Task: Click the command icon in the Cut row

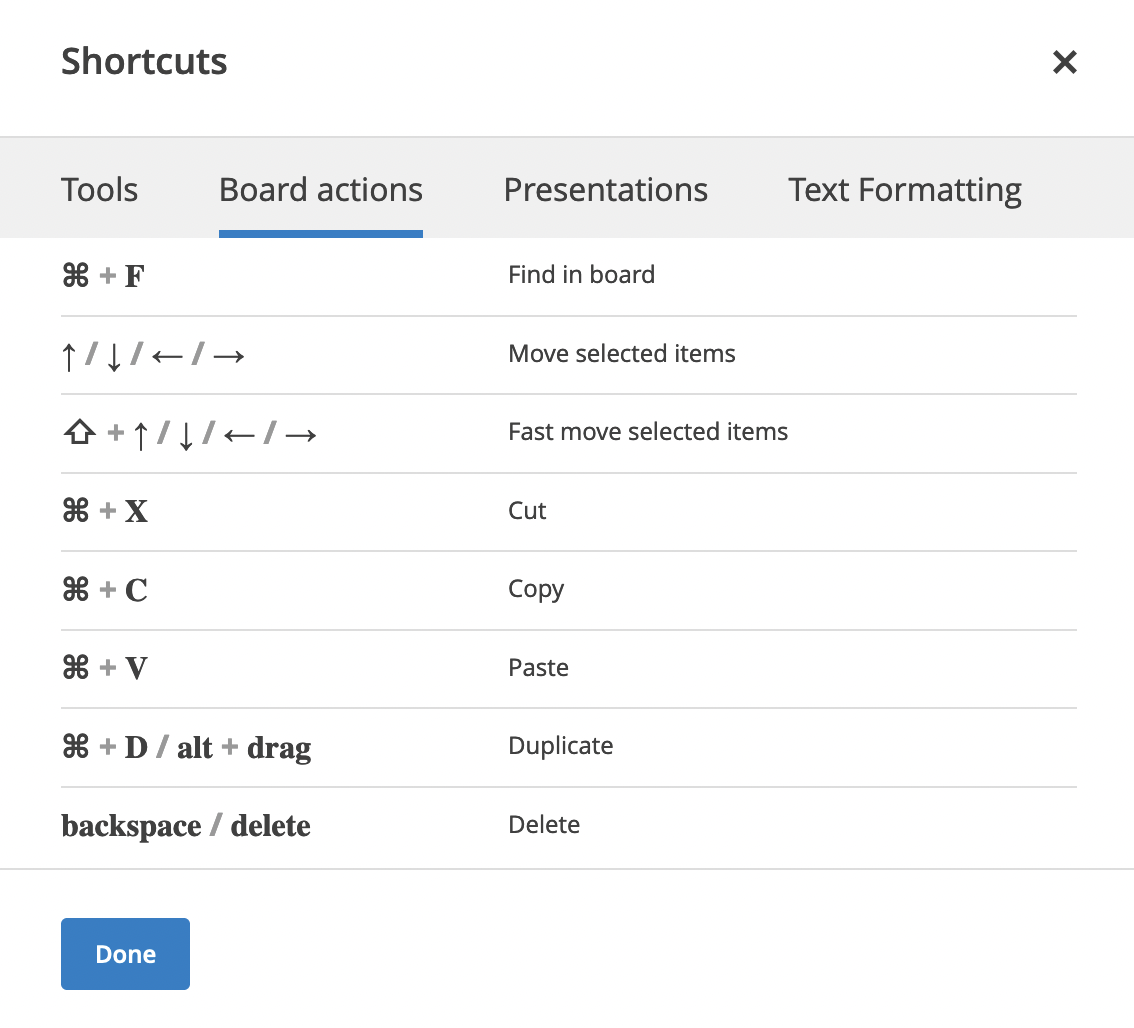Action: click(x=75, y=511)
